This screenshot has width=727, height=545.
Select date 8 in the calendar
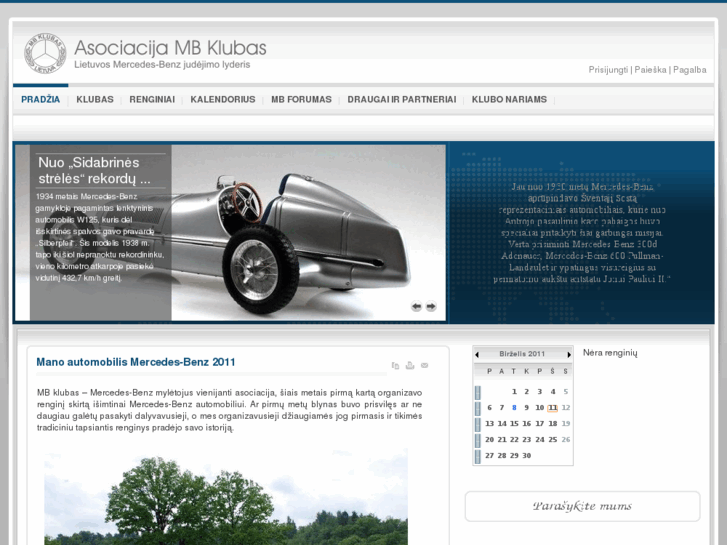pos(514,408)
